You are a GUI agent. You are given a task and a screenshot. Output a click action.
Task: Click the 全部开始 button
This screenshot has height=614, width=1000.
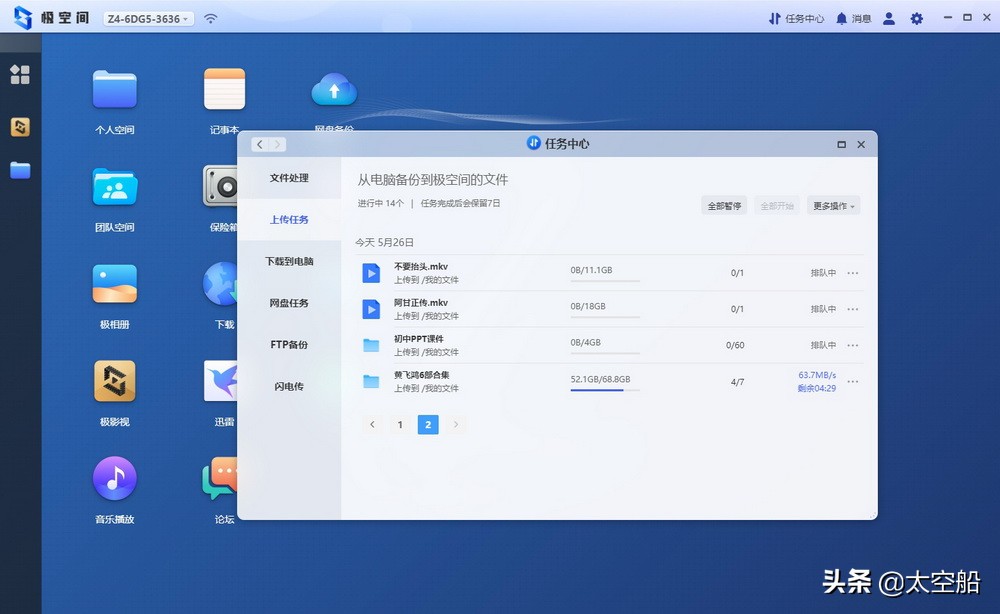pos(777,206)
